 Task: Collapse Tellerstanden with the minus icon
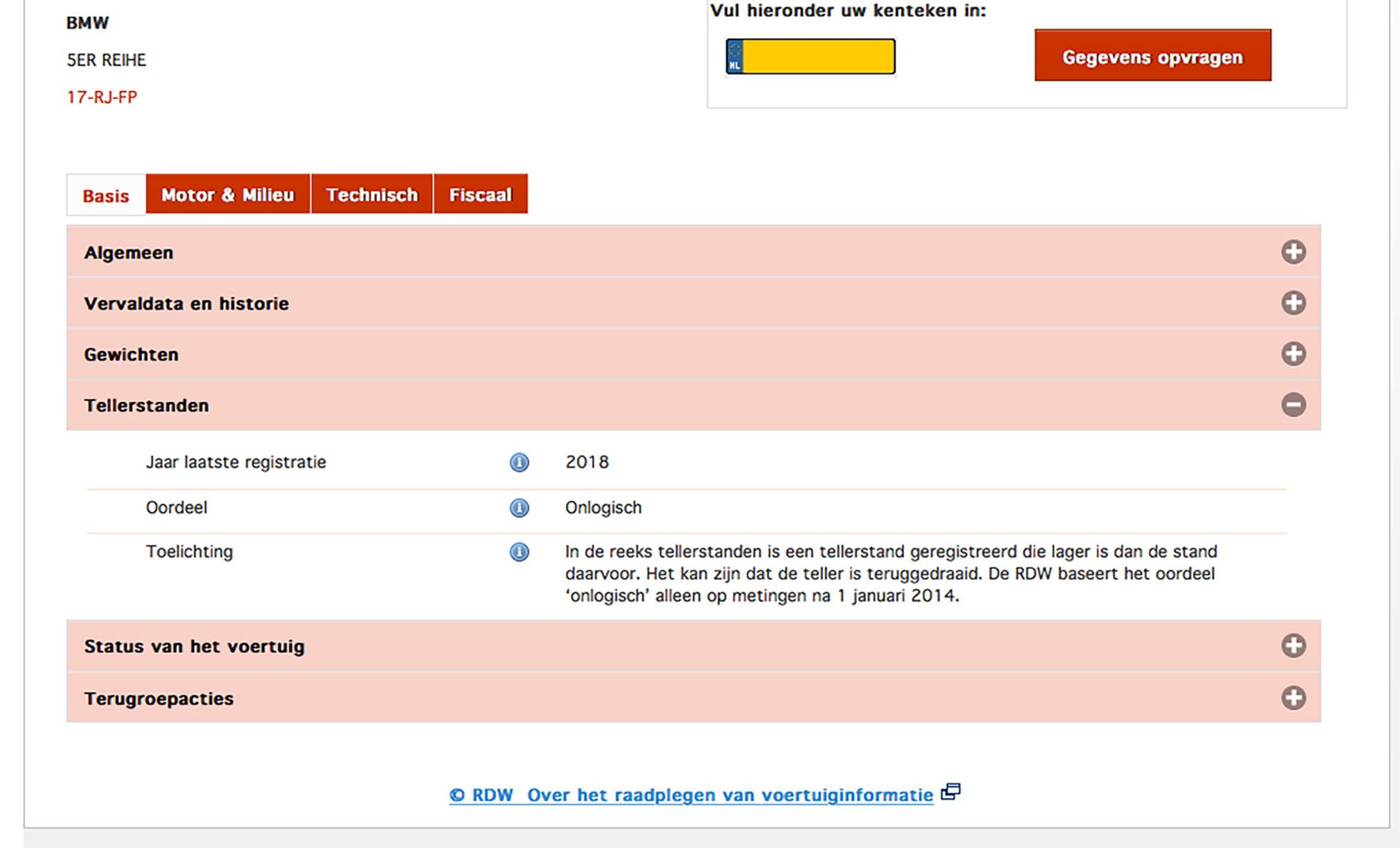[x=1294, y=404]
